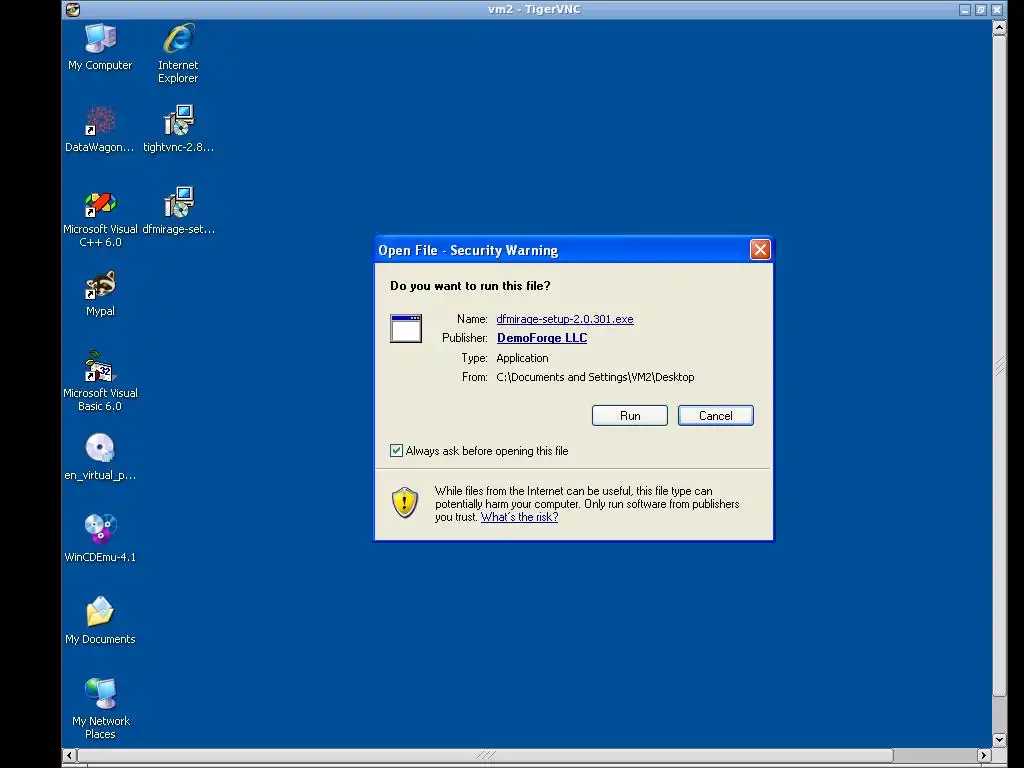Click the horizontal scrollbar thumb
Viewport: 1024px width, 768px height.
click(485, 755)
